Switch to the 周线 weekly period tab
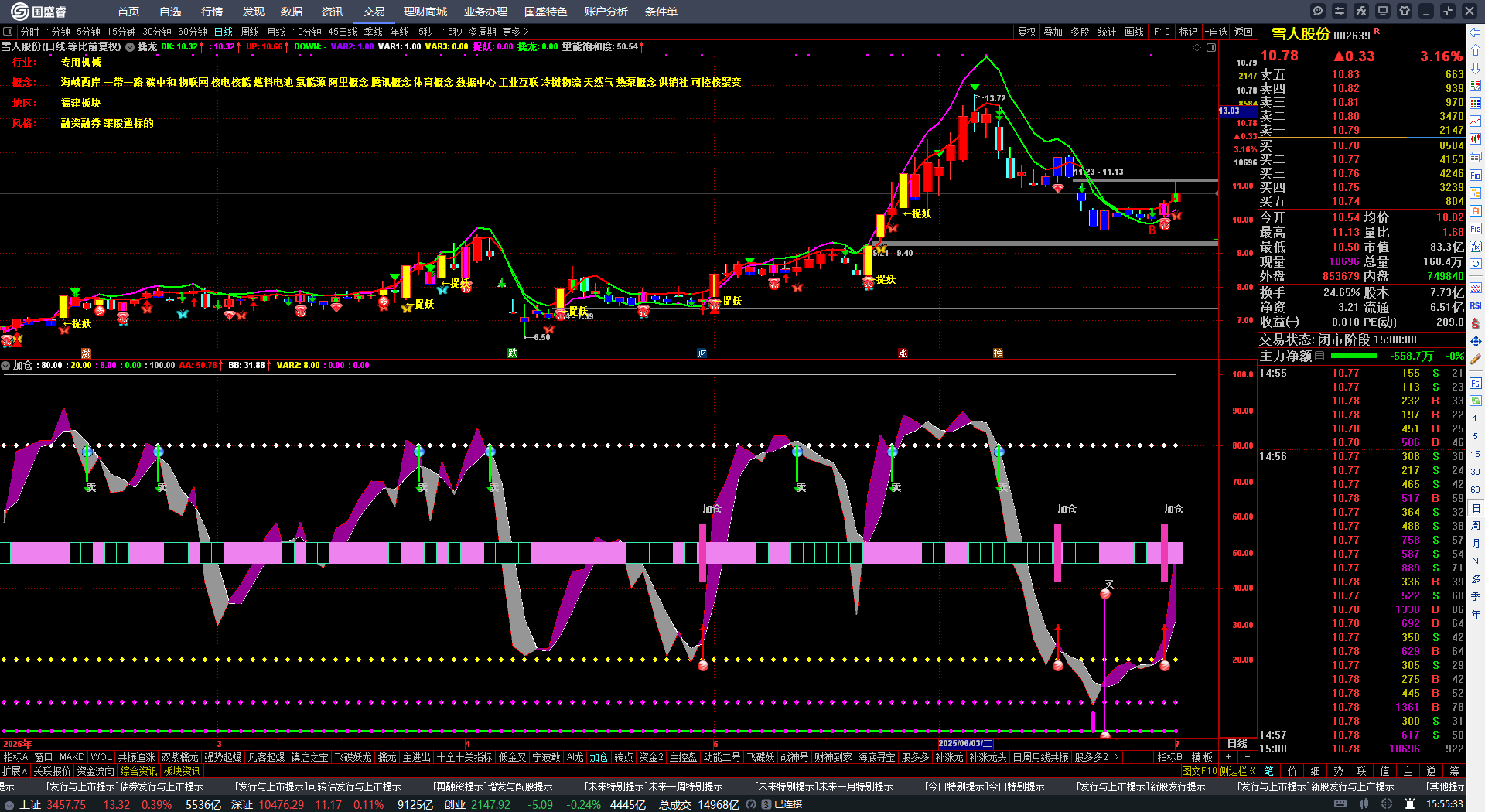 tap(250, 32)
